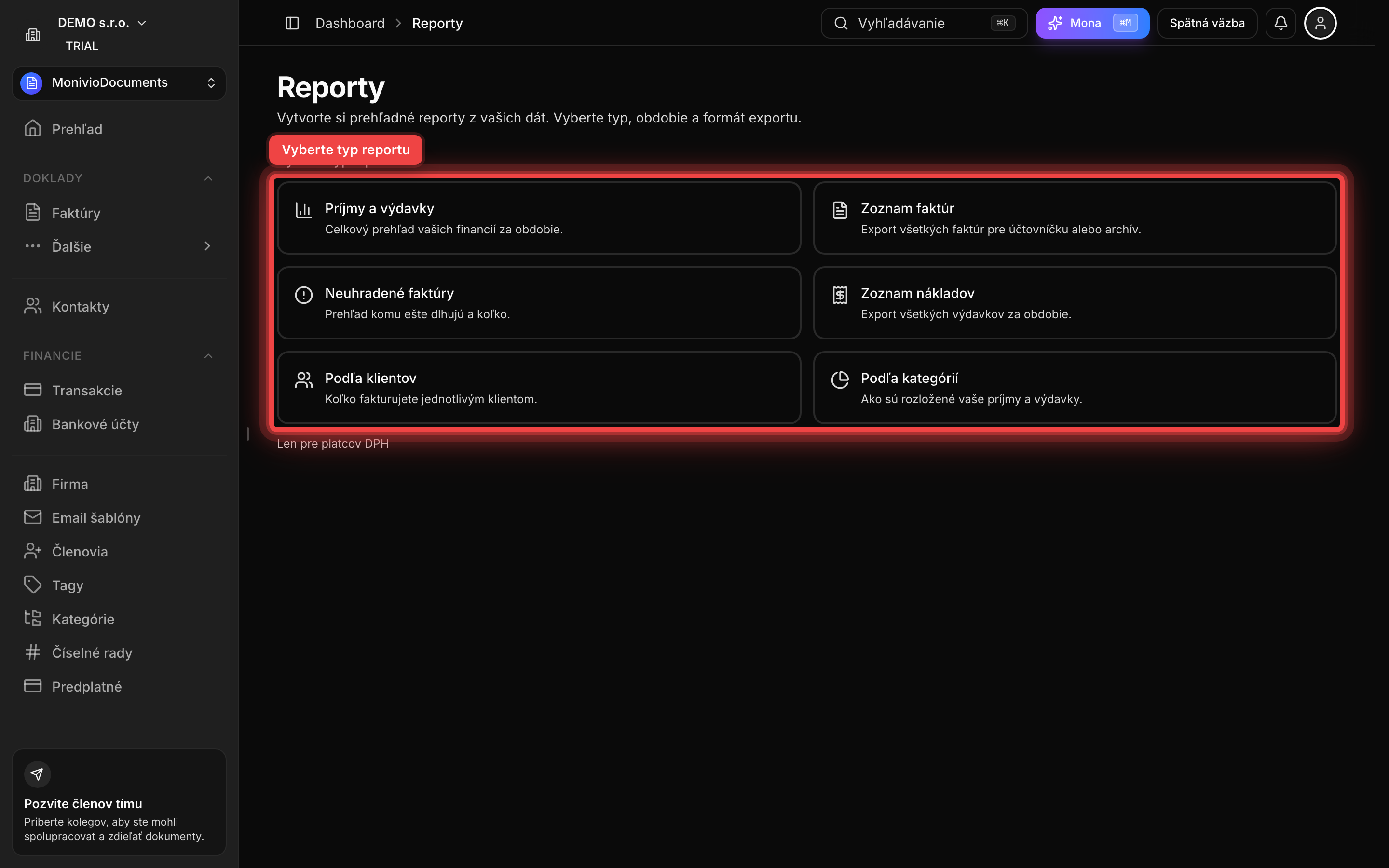Click the pie chart icon in Podľa kategórií
Viewport: 1389px width, 868px height.
click(840, 380)
